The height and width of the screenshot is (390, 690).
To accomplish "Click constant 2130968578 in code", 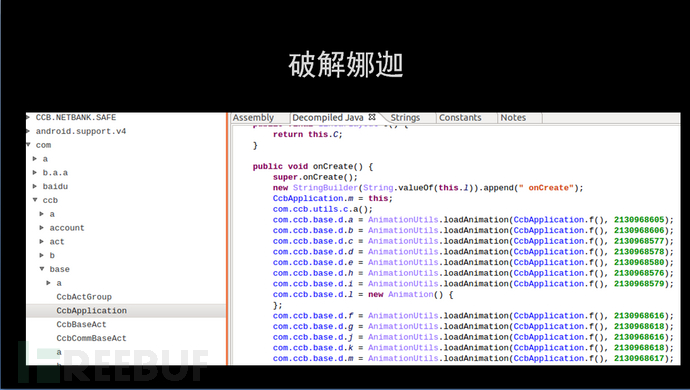I will coord(639,252).
